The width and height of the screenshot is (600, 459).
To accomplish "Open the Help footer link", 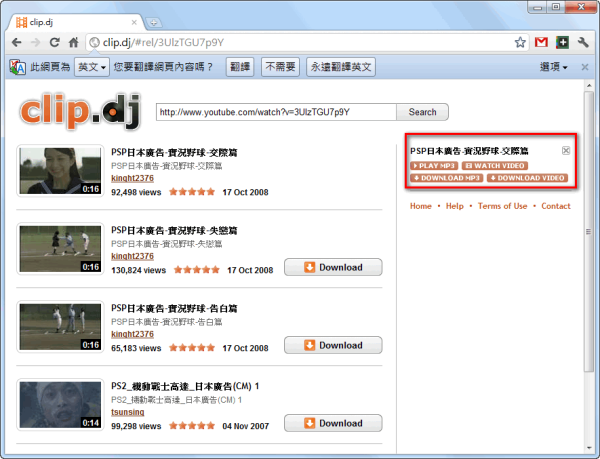I will click(x=455, y=206).
